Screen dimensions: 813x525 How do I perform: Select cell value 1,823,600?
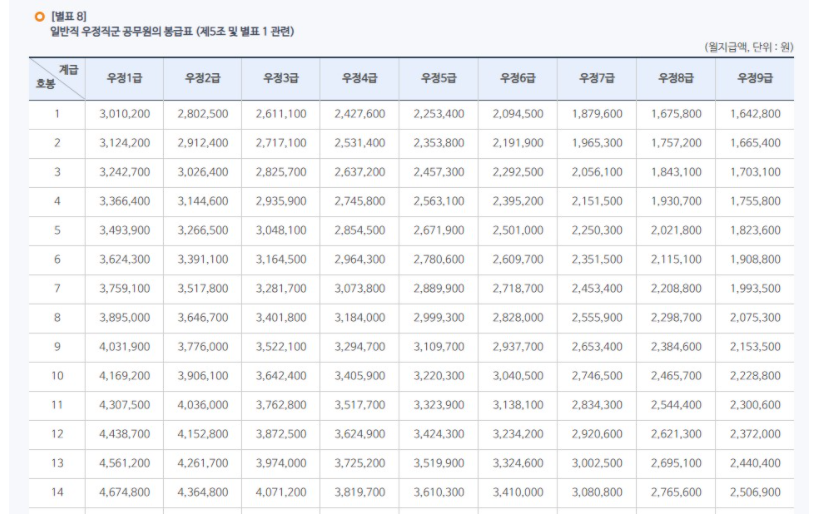click(755, 230)
